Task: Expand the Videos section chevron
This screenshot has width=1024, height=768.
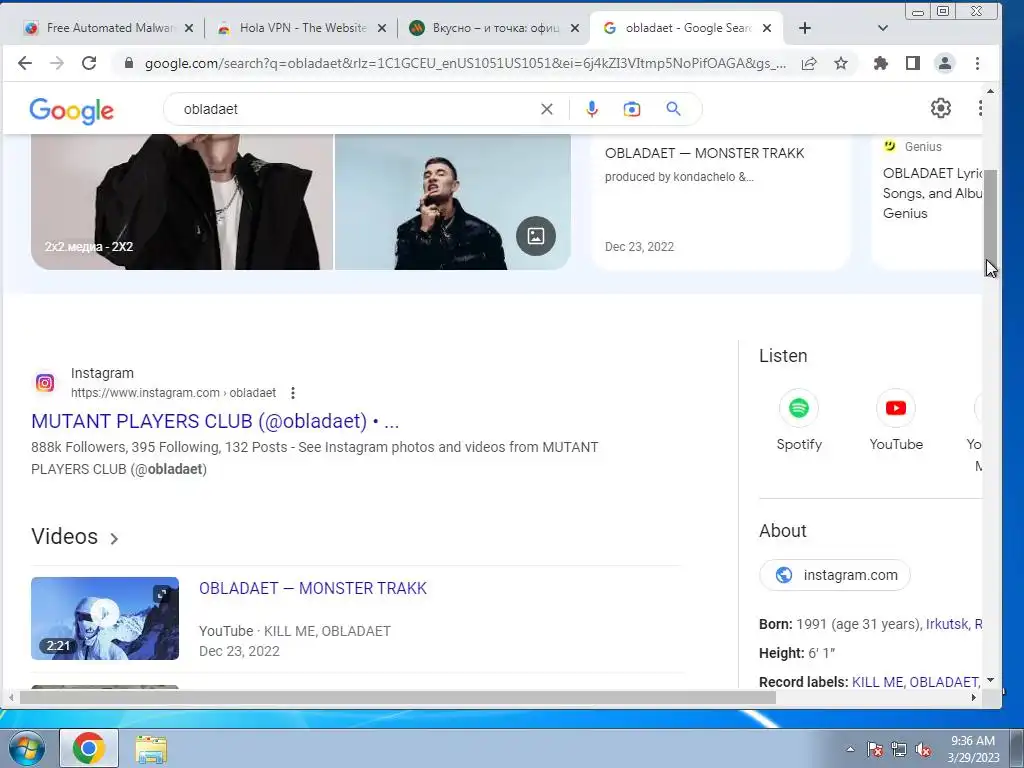Action: pyautogui.click(x=114, y=539)
